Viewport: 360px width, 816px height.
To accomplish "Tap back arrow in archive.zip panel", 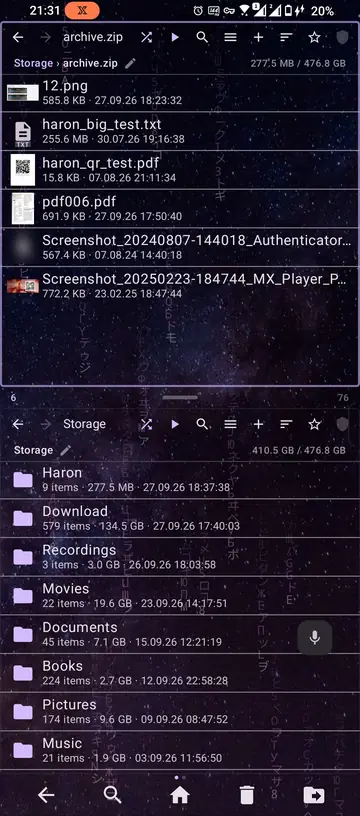I will coord(18,37).
